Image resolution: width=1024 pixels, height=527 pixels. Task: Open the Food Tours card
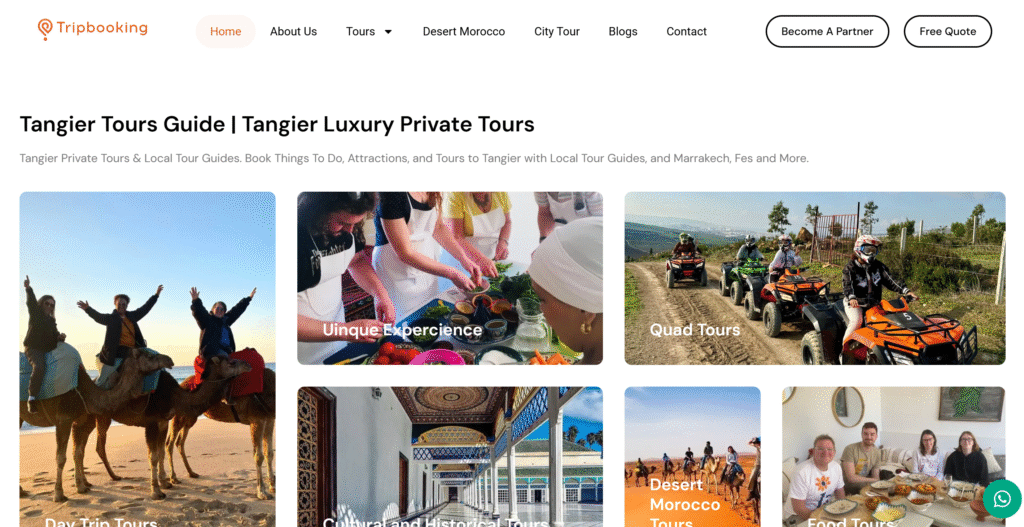pyautogui.click(x=894, y=457)
